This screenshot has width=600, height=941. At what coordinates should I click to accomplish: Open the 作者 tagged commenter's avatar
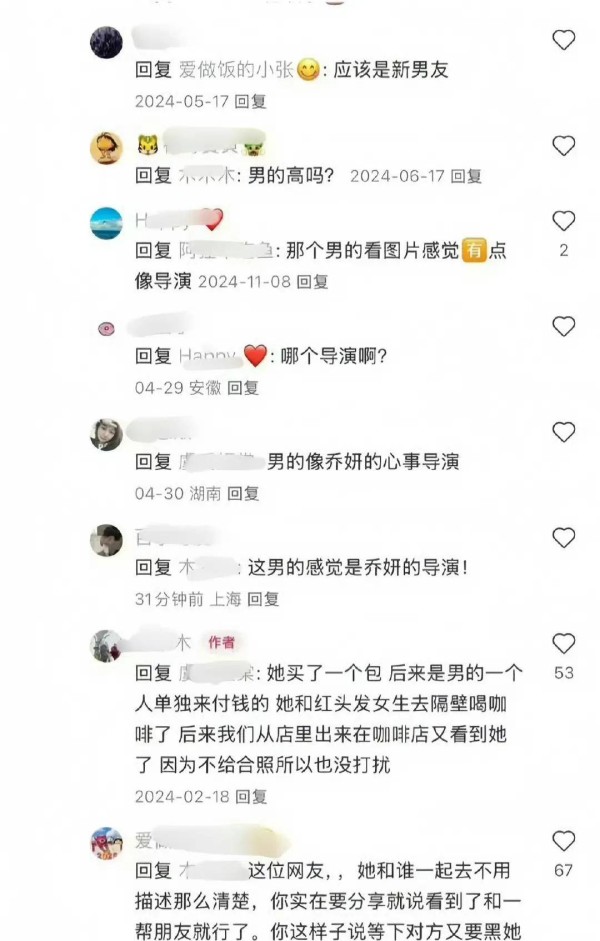click(x=106, y=646)
